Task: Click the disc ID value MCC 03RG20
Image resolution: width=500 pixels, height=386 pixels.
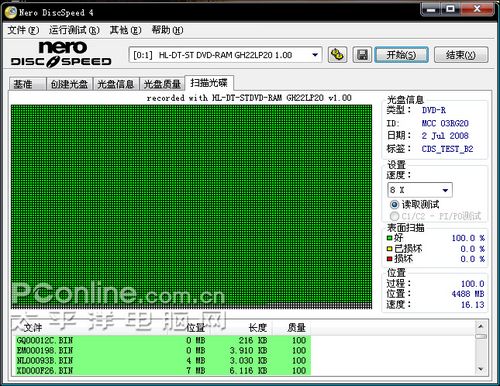Action: 445,123
